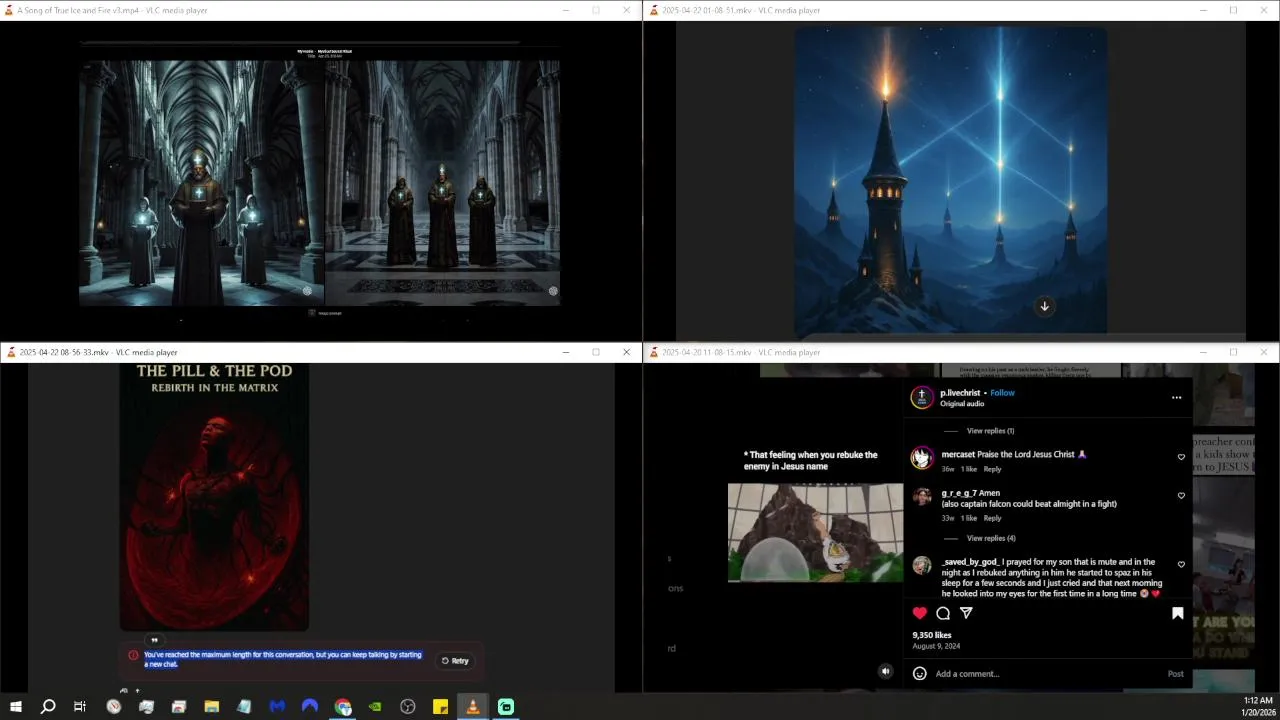Viewport: 1280px width, 720px height.
Task: Click the right cathedral hooded figures image
Action: (x=442, y=182)
